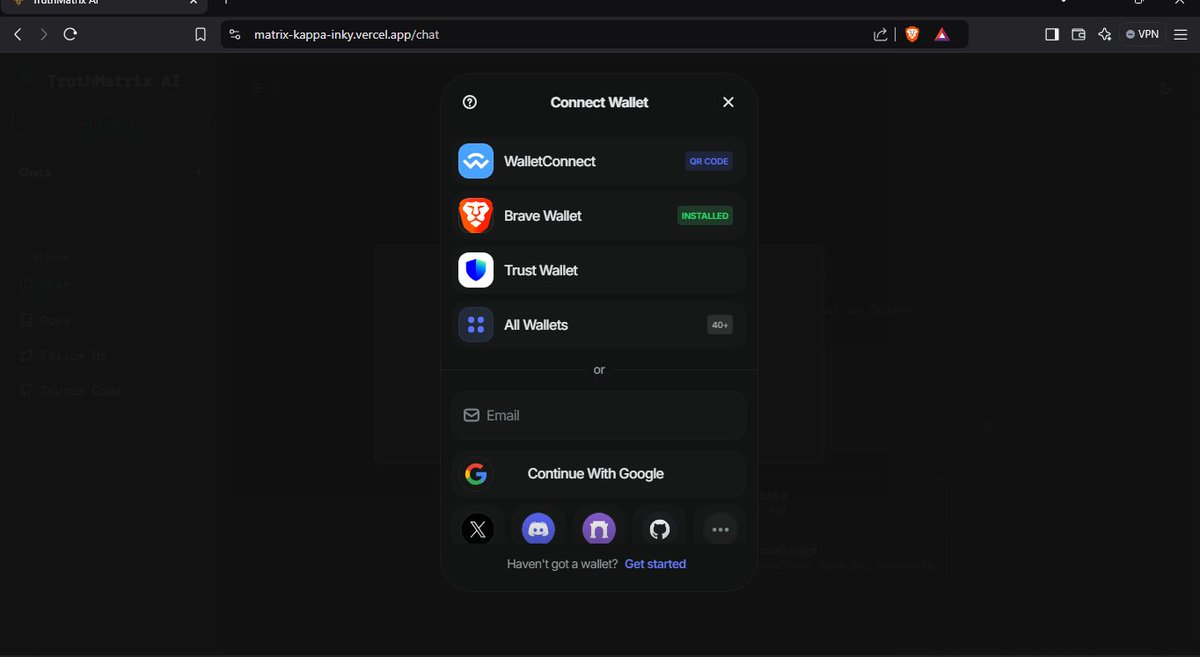Open site information icon in address bar
The image size is (1200, 657).
(x=235, y=34)
